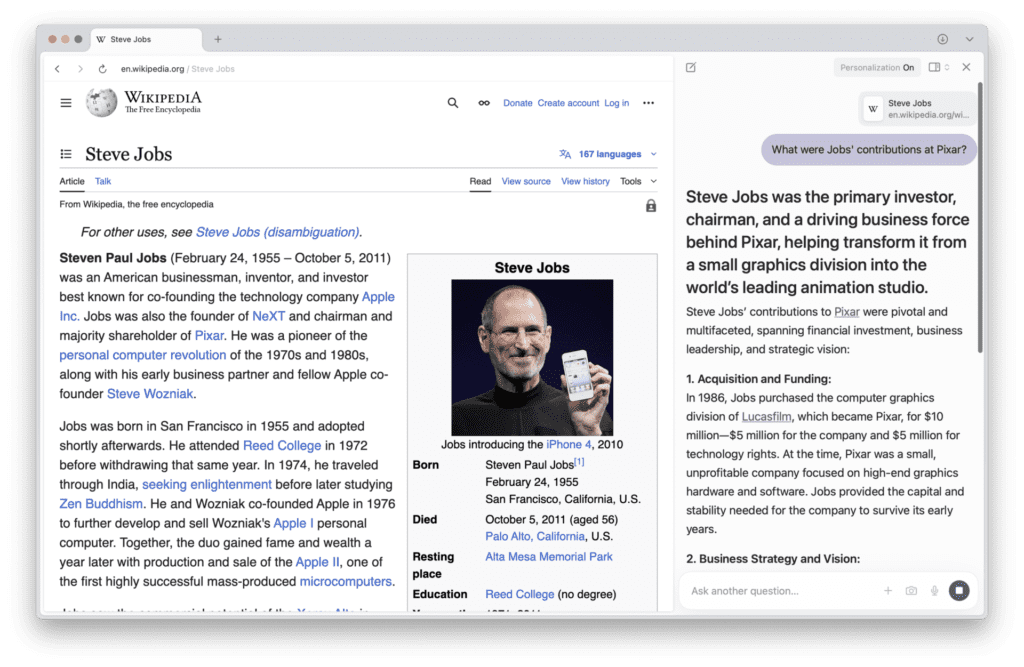Click the assistant panel vertical scrollbar
1024x667 pixels.
tap(980, 218)
